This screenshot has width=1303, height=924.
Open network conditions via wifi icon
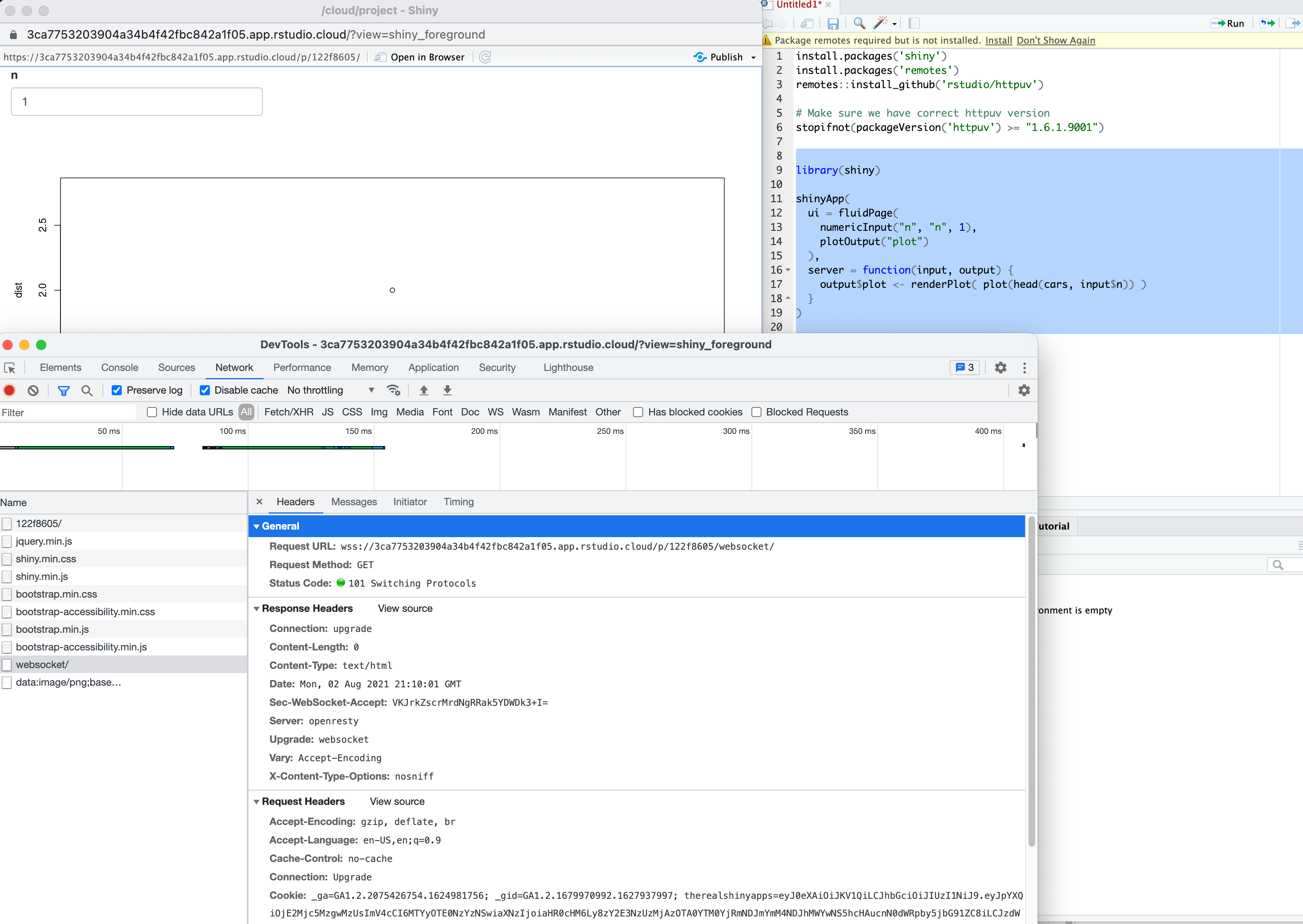point(393,390)
